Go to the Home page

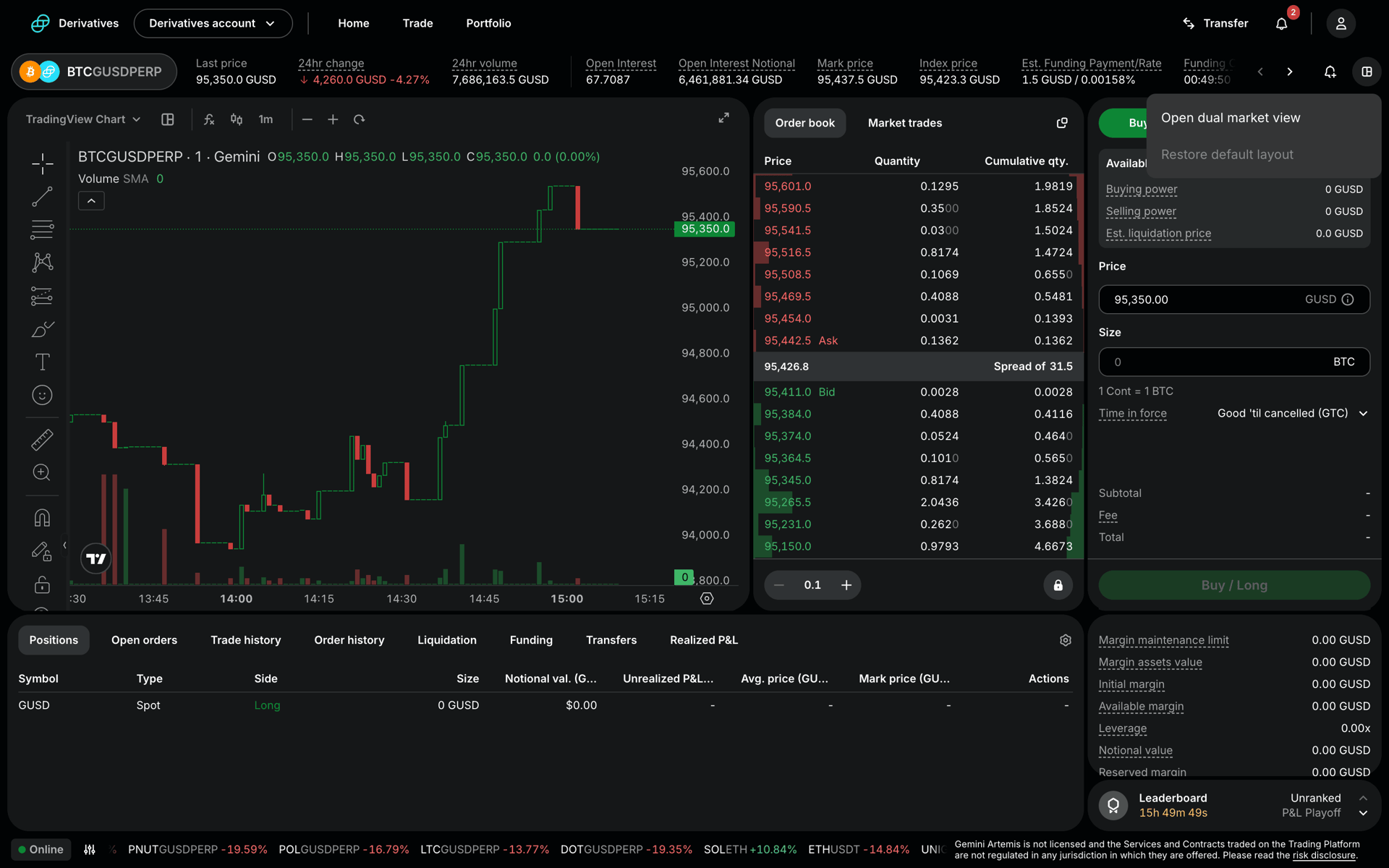[x=353, y=23]
